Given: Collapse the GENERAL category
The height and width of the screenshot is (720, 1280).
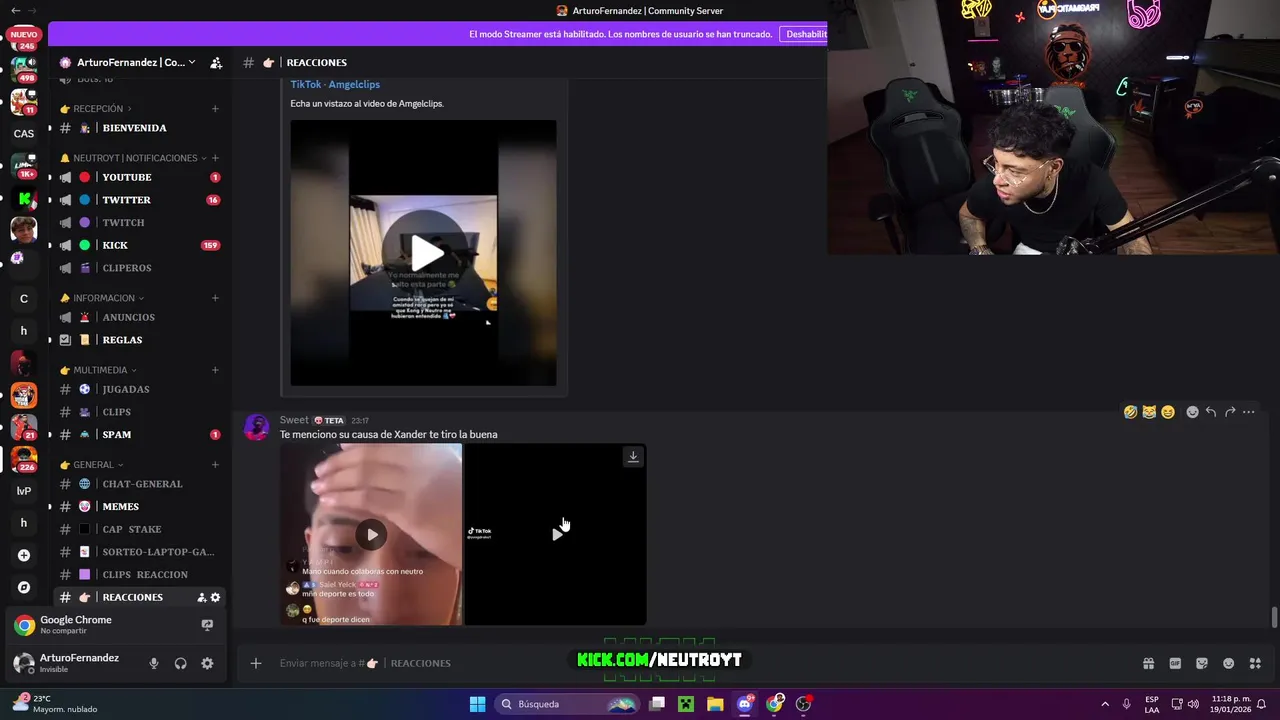Looking at the screenshot, I should click(93, 465).
